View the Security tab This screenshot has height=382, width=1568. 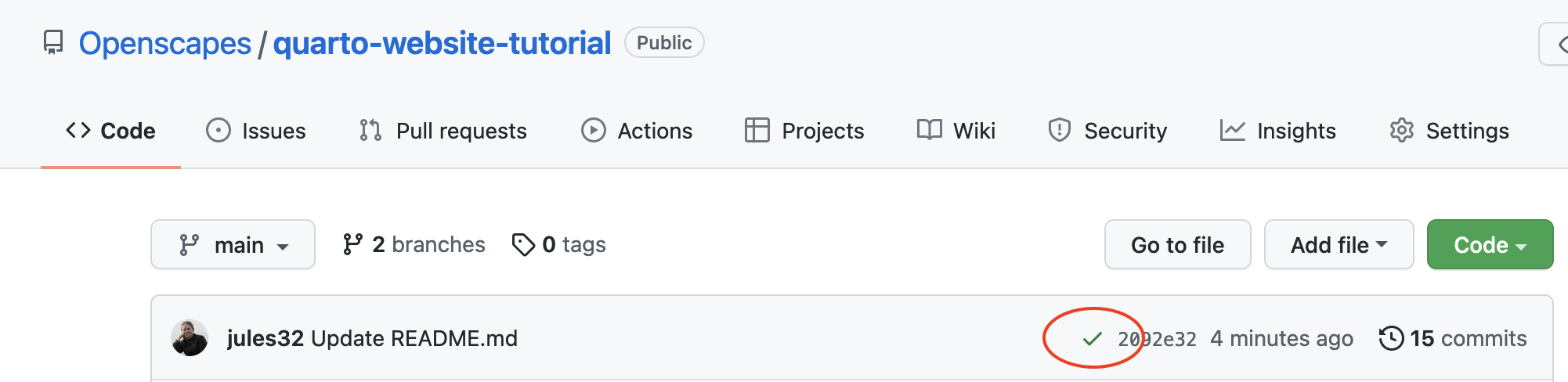pyautogui.click(x=1107, y=131)
